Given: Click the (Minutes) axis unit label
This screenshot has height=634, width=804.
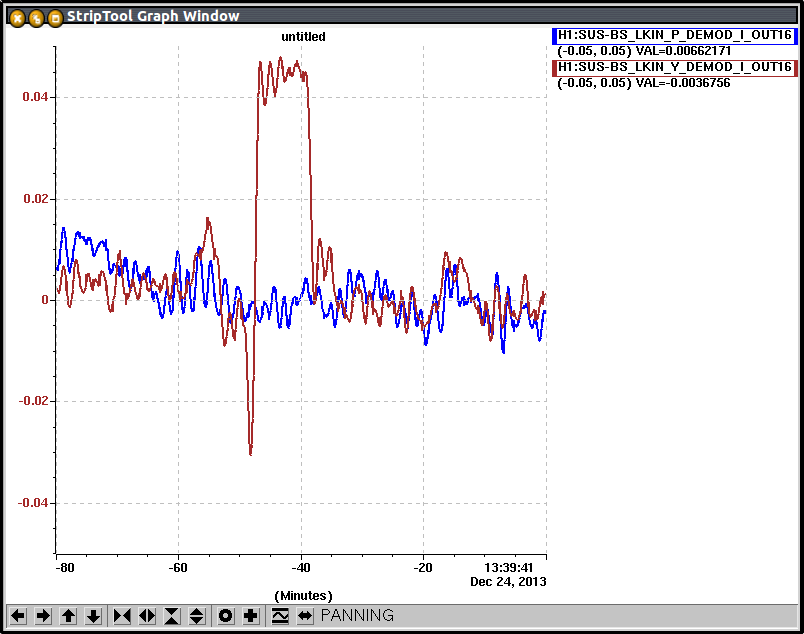Looking at the screenshot, I should coord(304,596).
